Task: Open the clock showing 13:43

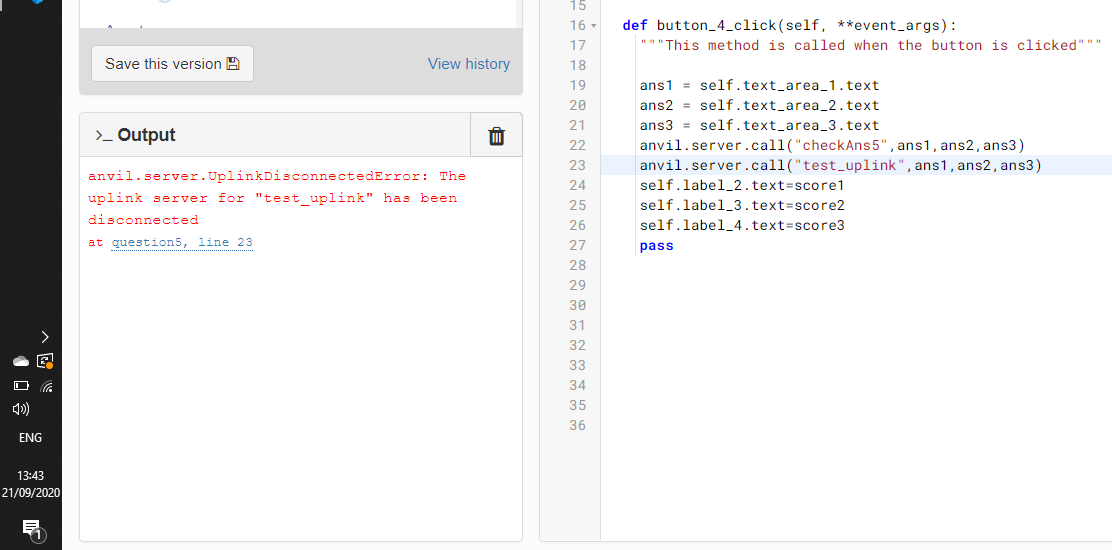Action: 31,484
